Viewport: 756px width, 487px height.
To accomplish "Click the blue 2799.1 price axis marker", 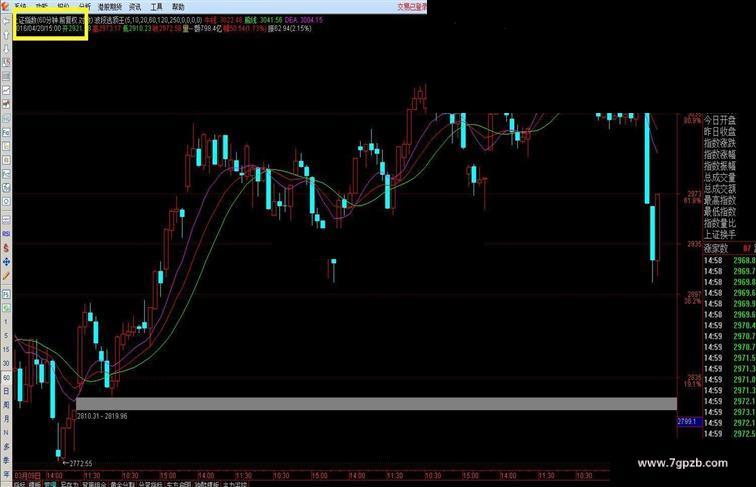I will [x=687, y=421].
